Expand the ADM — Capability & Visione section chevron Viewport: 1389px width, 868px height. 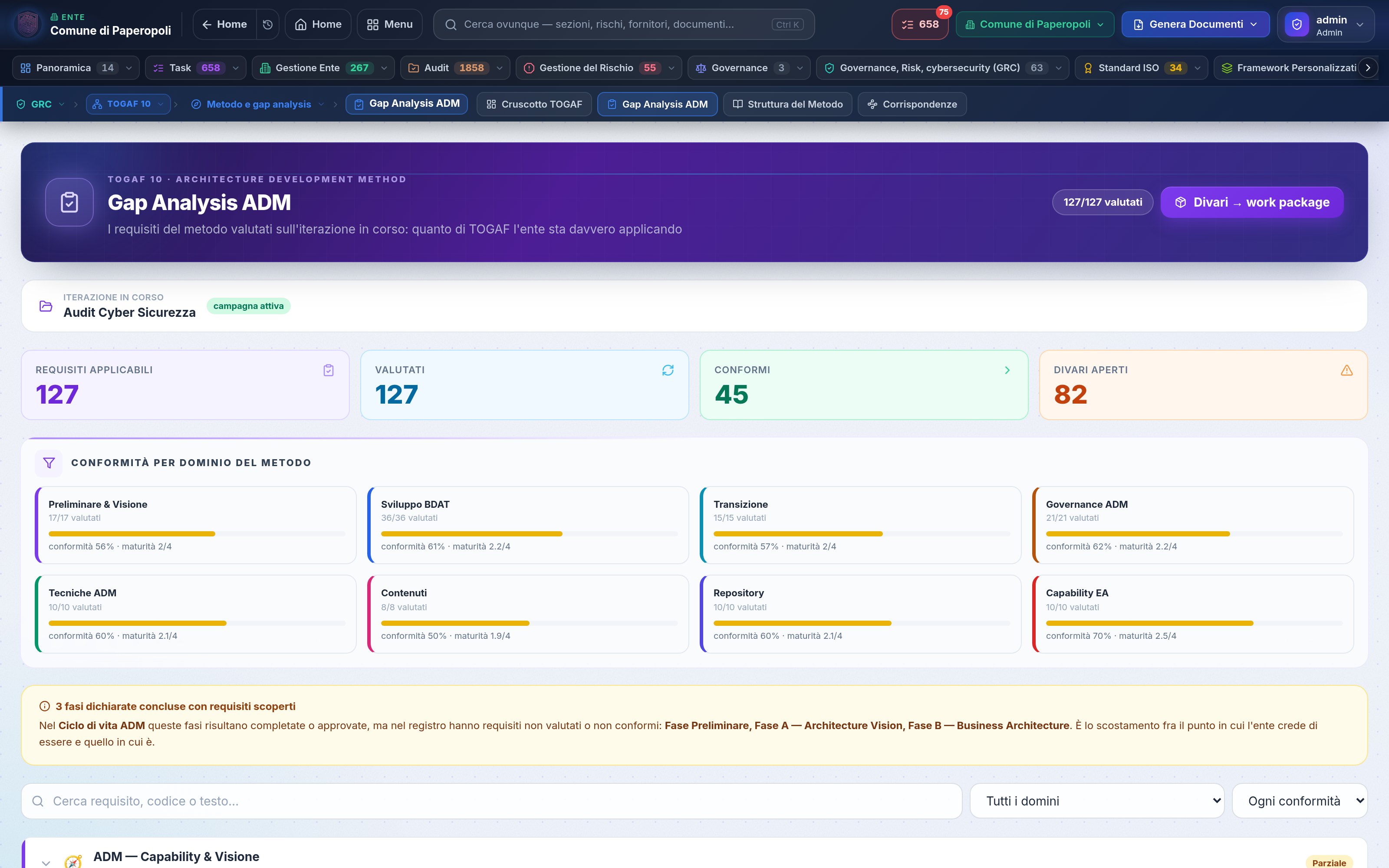46,863
